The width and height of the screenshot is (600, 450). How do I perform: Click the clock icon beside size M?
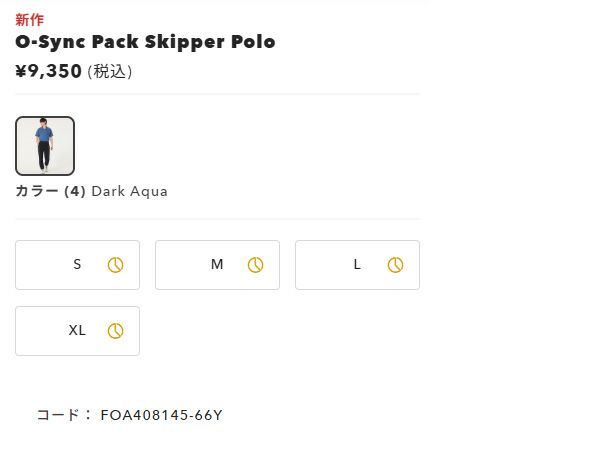point(255,265)
